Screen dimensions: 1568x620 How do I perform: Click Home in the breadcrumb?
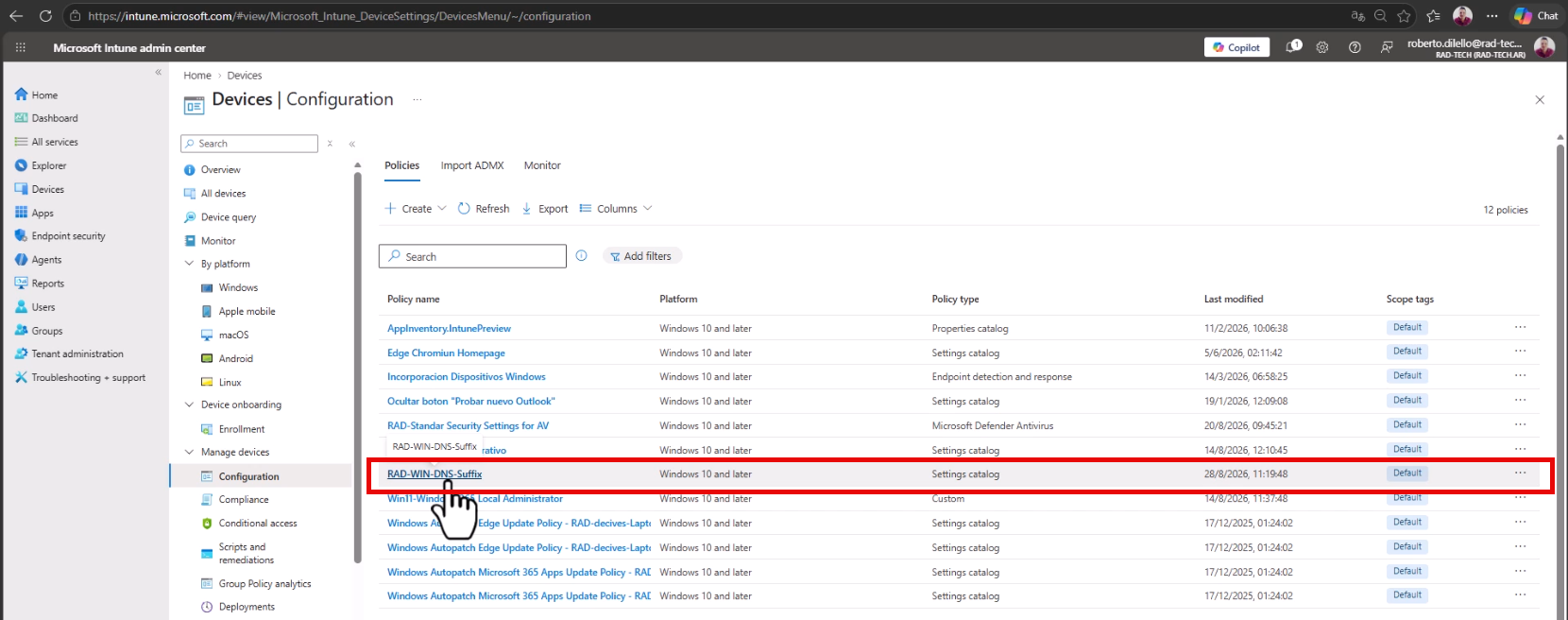pos(197,76)
